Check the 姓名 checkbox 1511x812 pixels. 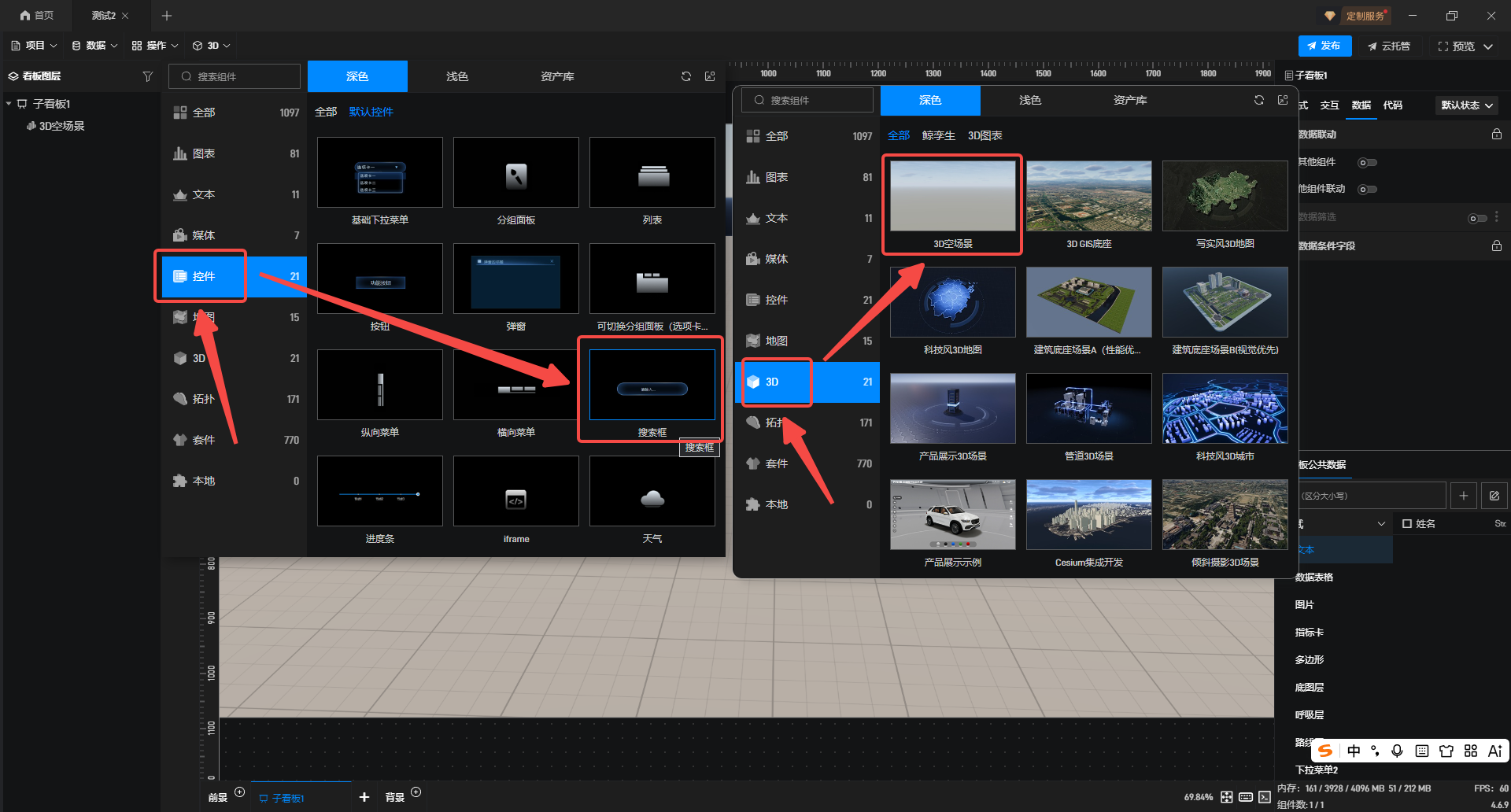click(x=1407, y=524)
